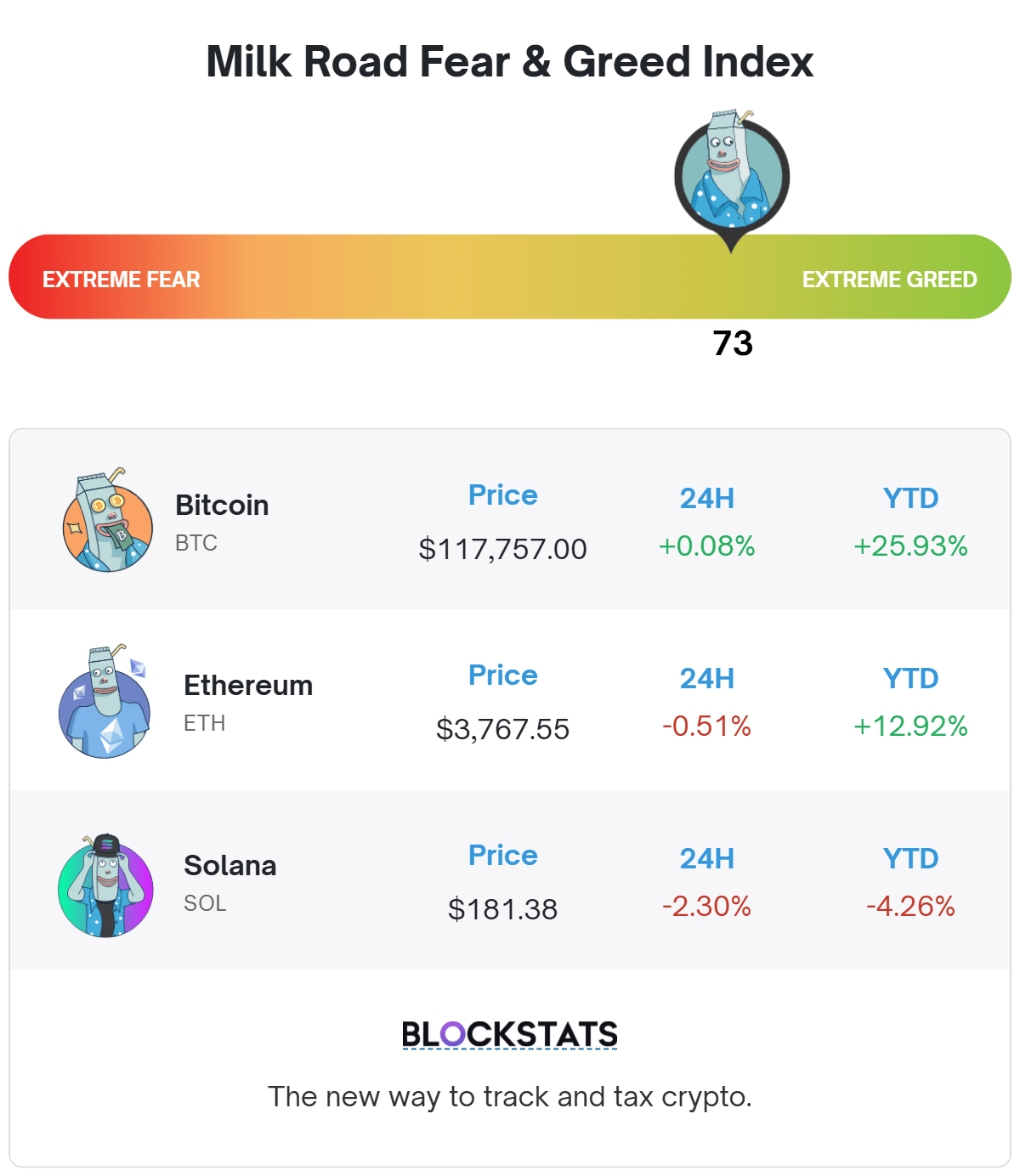Click Solana price $181.38
Image resolution: width=1020 pixels, height=1176 pixels.
click(x=503, y=909)
